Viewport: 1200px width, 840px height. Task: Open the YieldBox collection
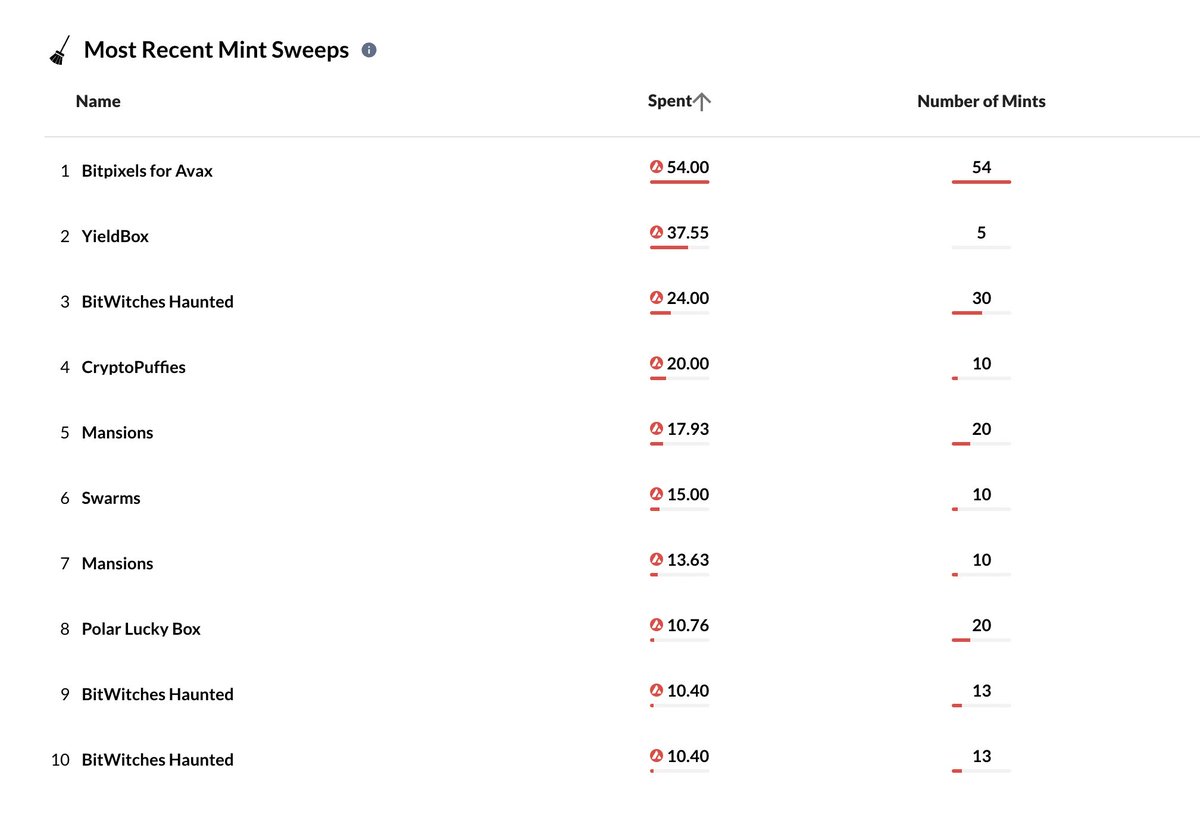pos(115,236)
